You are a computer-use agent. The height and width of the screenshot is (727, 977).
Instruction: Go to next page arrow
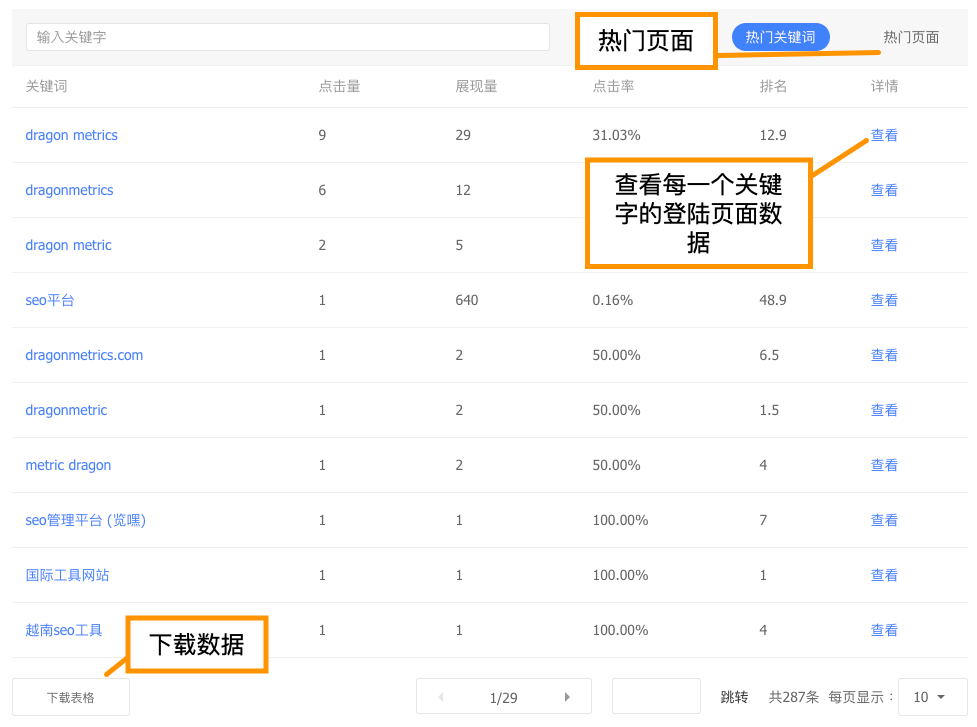point(567,697)
